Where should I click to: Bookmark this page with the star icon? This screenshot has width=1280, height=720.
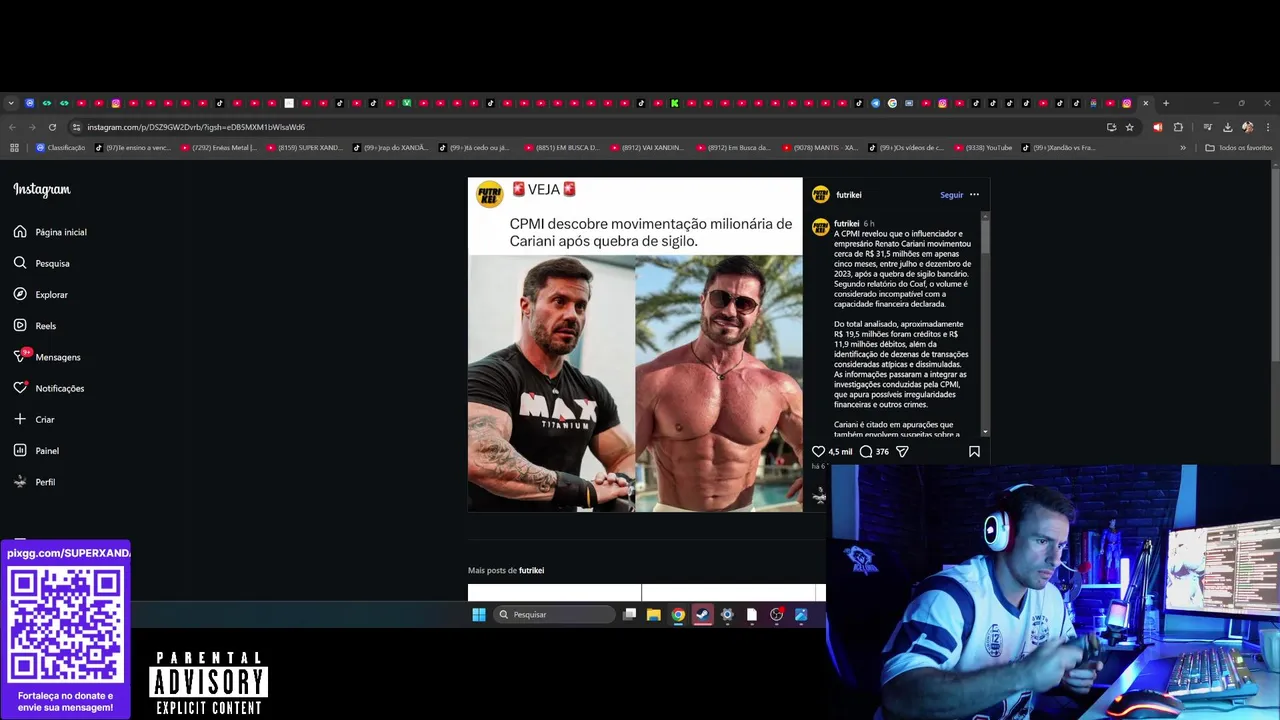tap(1129, 127)
